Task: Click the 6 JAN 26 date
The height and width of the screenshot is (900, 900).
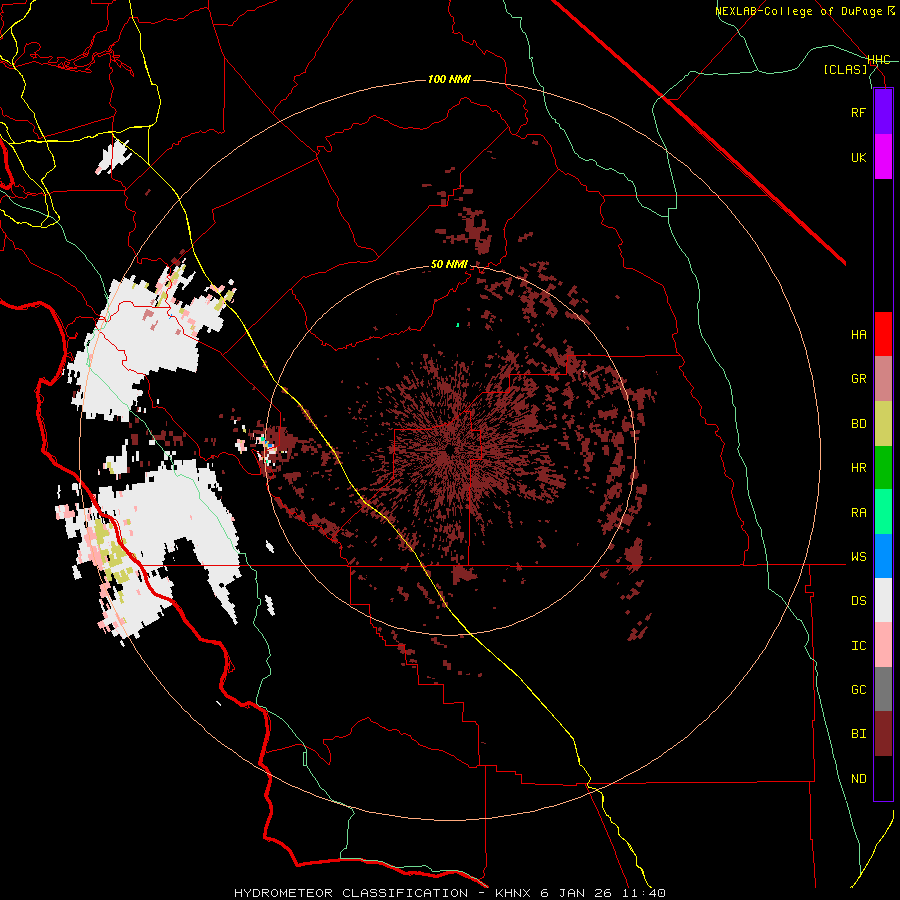Action: tap(575, 893)
